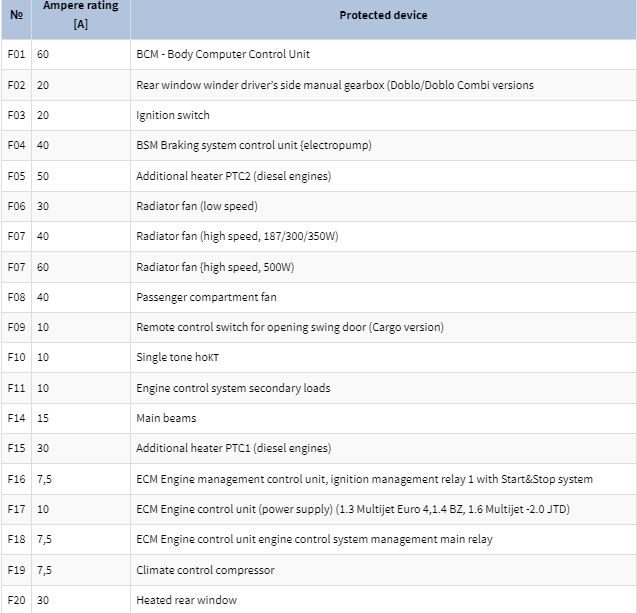Click the 'Heated rear window' entry
Viewport: 637px width, 613px height.
(186, 600)
